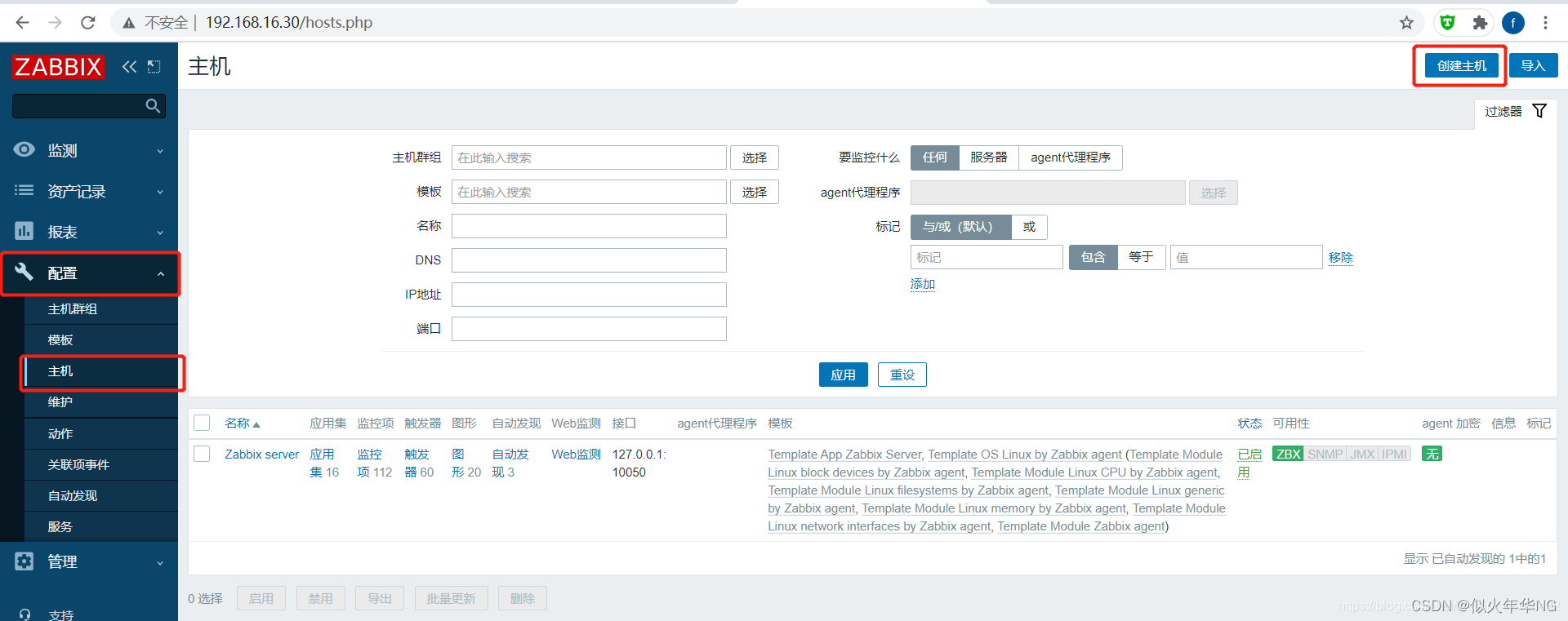Click the browser back arrow
Viewport: 1568px width, 621px height.
click(x=22, y=23)
